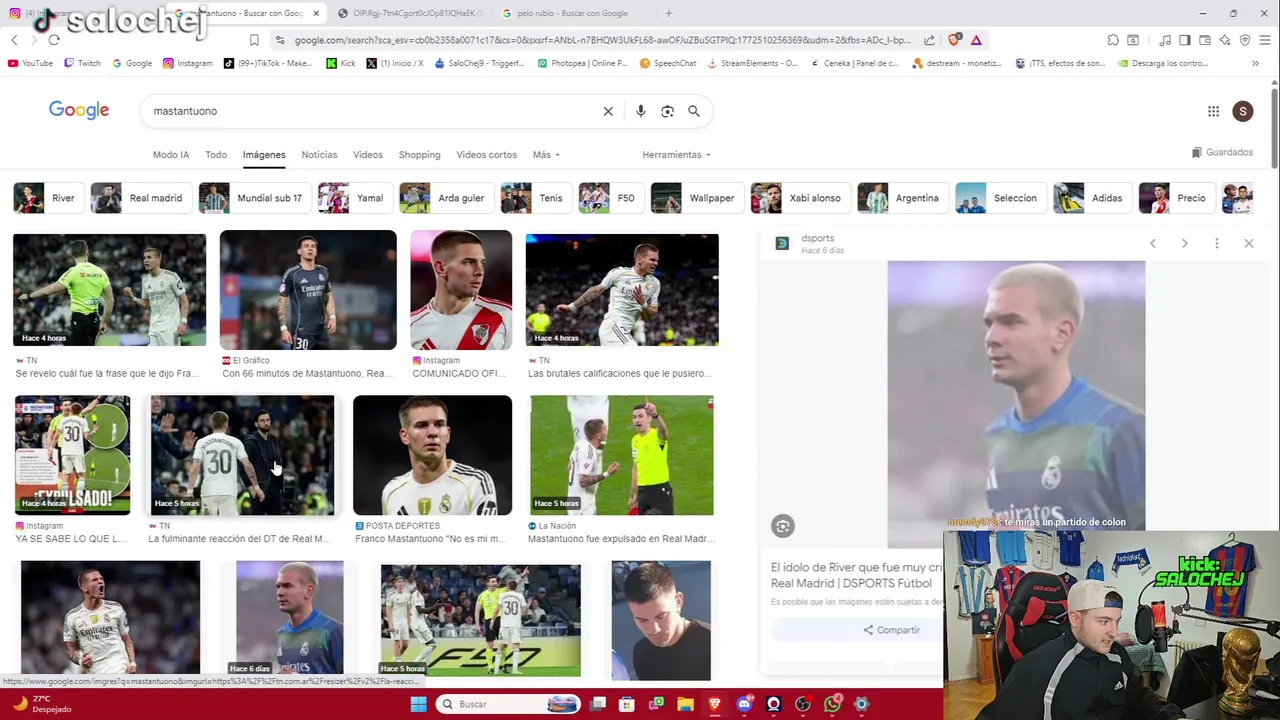Submit search with the magnifying glass icon
This screenshot has width=1280, height=720.
tap(694, 111)
